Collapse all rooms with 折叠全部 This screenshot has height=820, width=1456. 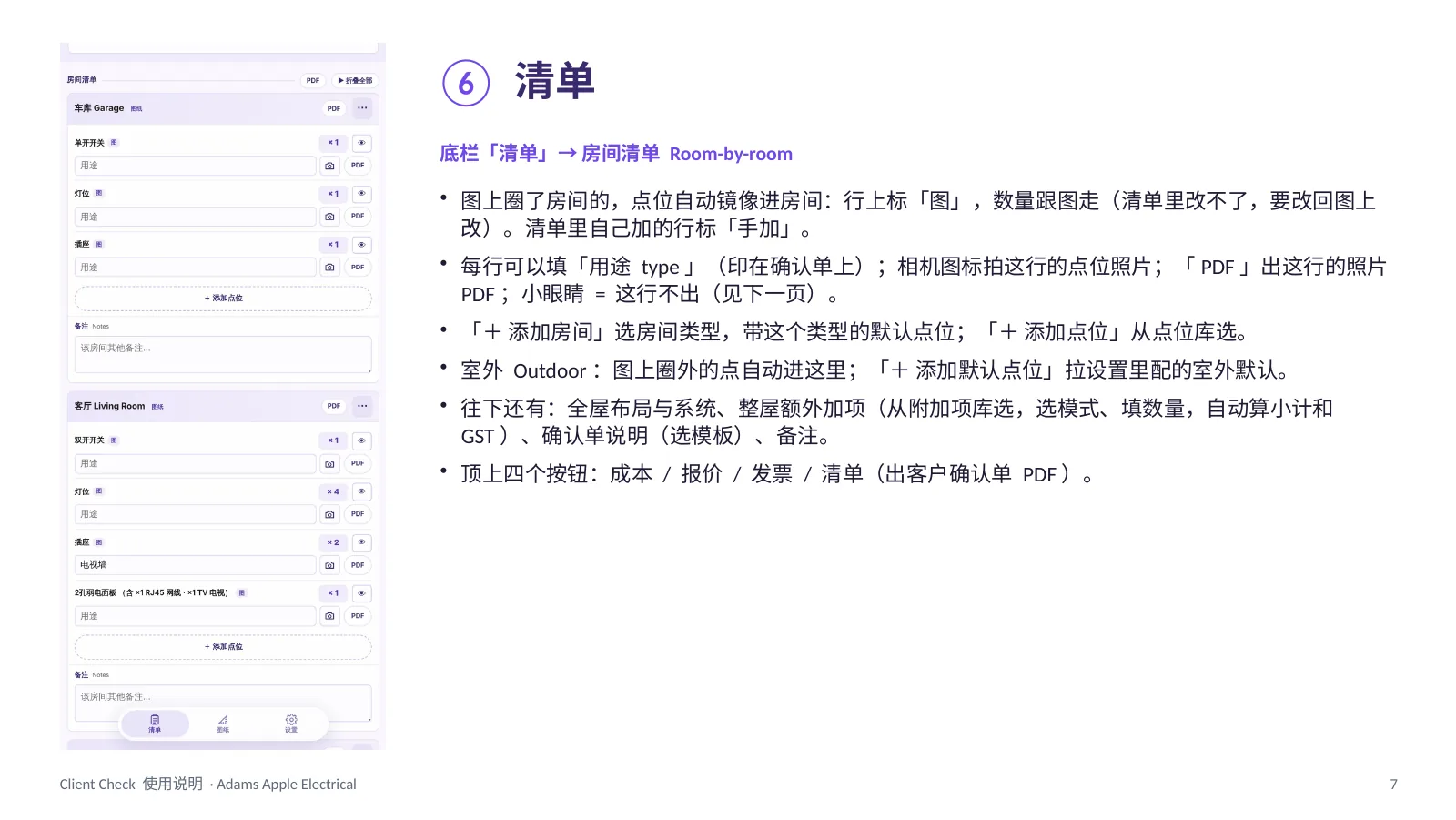[x=355, y=81]
